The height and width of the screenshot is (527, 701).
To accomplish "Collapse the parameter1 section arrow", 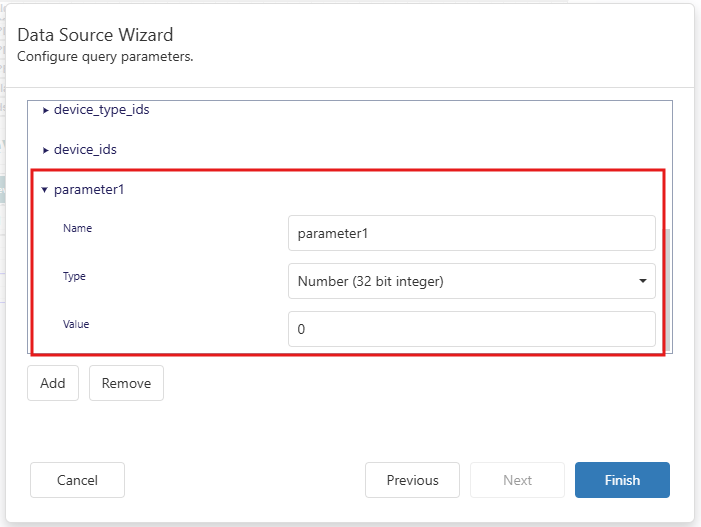I will coord(45,190).
